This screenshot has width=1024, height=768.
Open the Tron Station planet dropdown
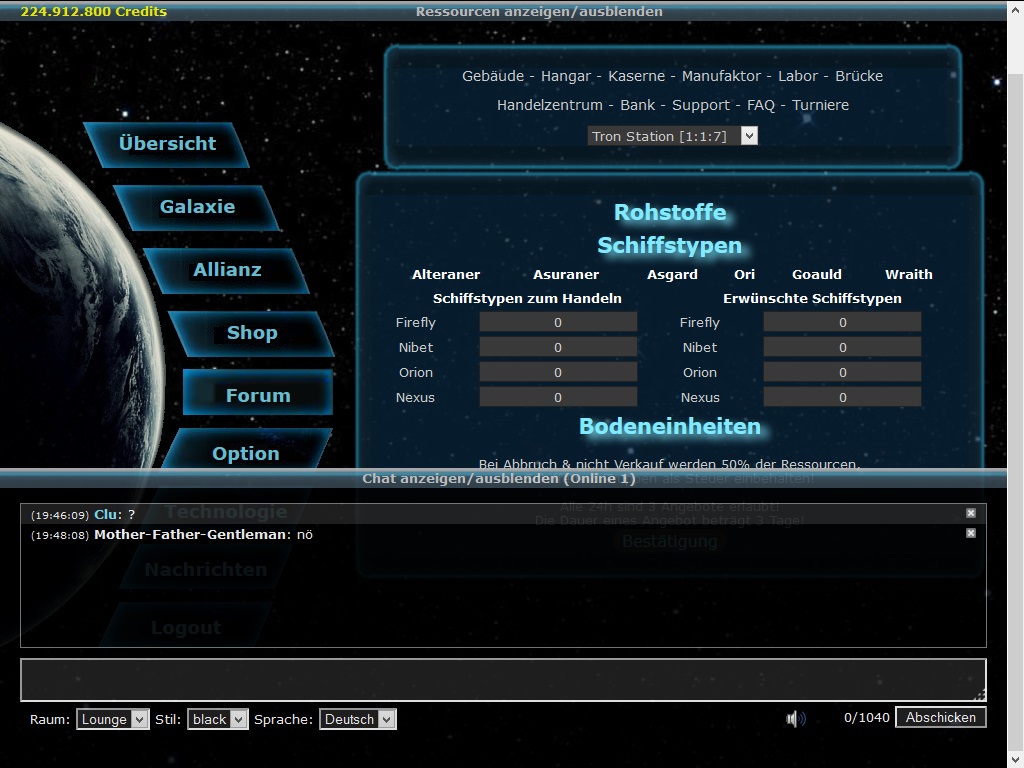[672, 136]
